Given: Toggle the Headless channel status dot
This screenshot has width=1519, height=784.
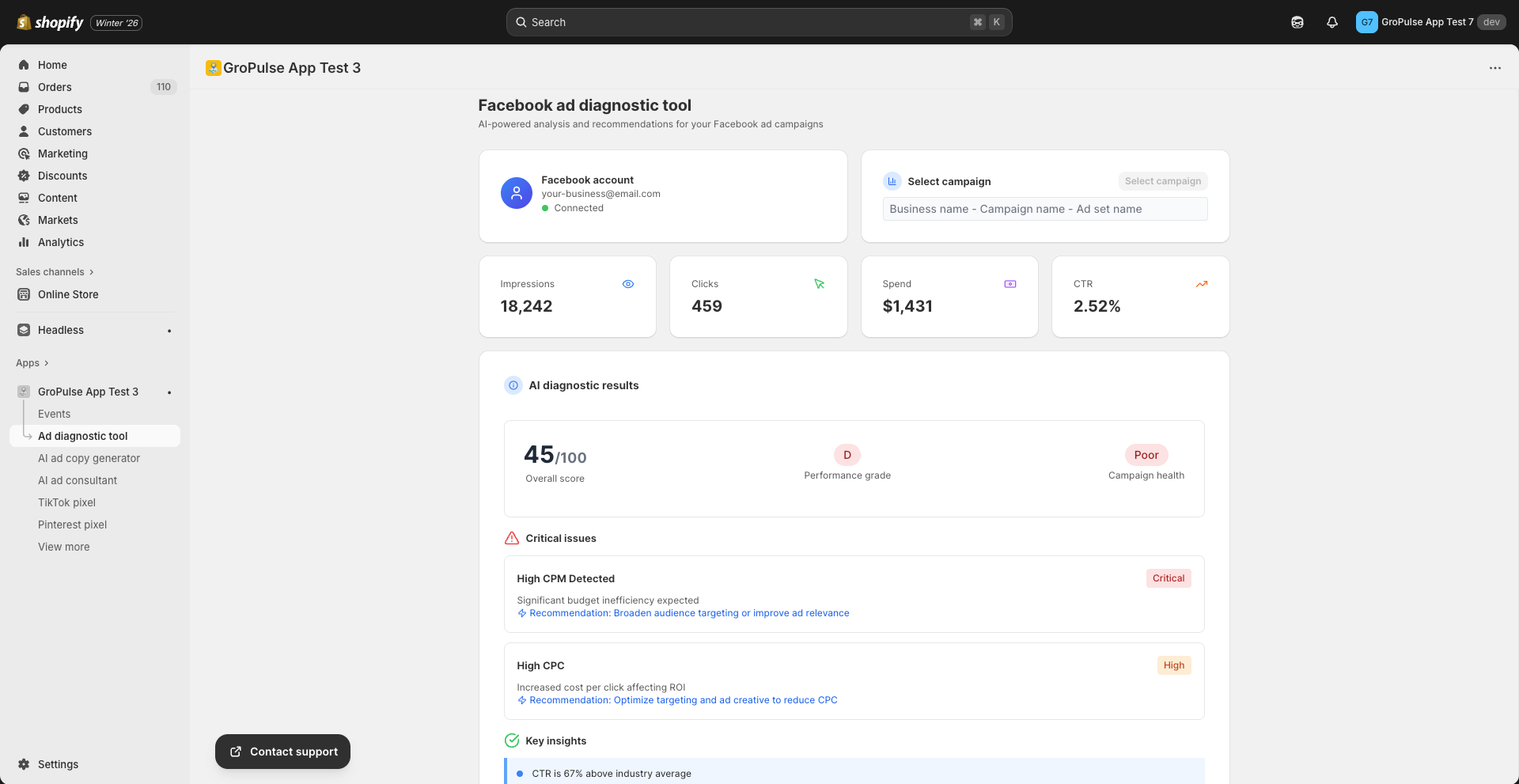Looking at the screenshot, I should point(169,330).
